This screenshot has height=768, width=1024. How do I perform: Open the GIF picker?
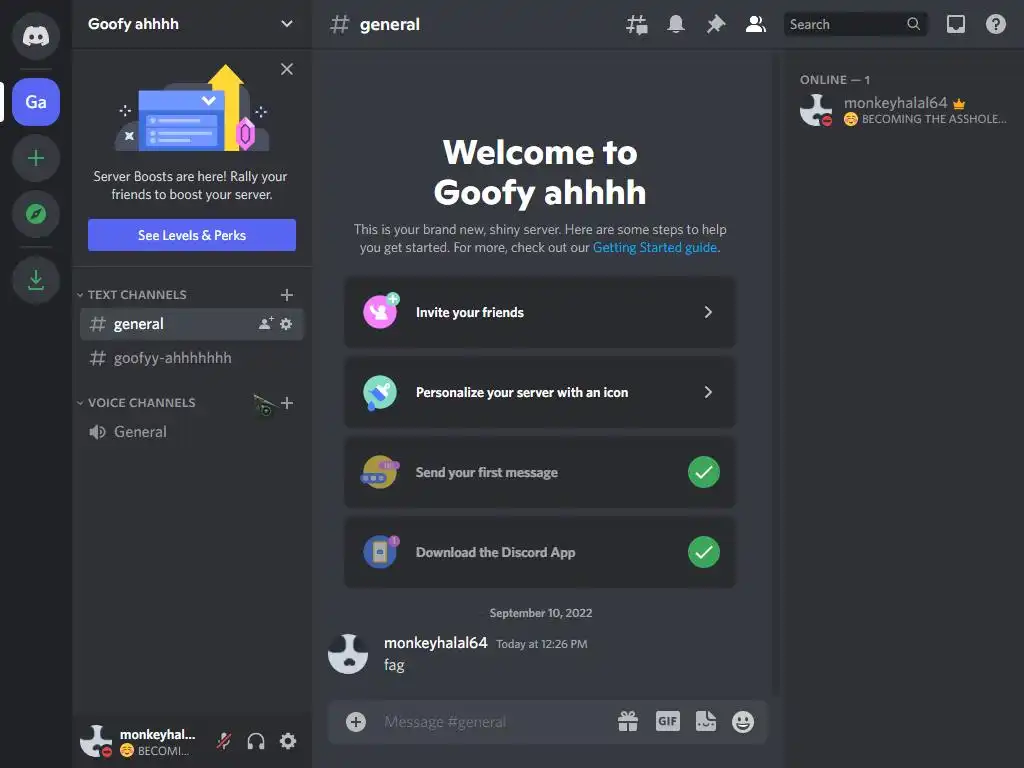[667, 721]
